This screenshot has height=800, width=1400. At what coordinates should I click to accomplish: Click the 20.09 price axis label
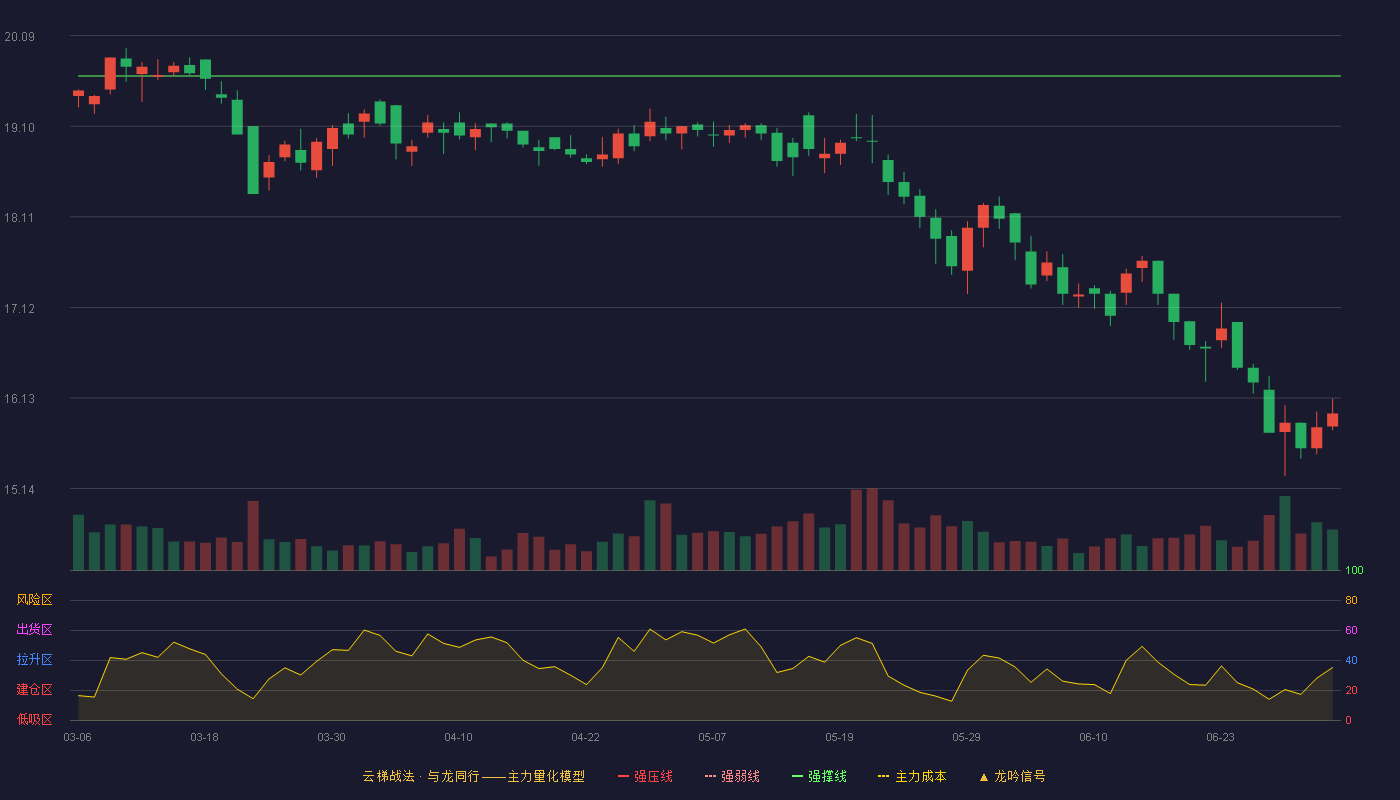point(19,37)
